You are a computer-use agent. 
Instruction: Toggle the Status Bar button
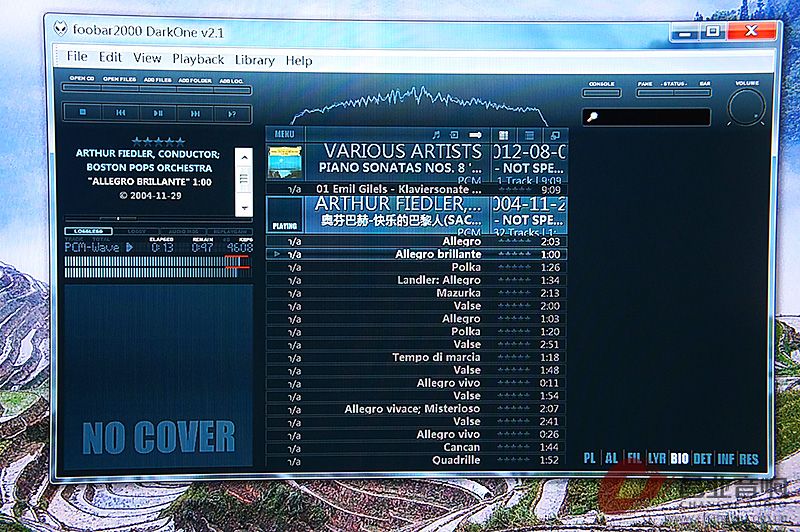(692, 93)
